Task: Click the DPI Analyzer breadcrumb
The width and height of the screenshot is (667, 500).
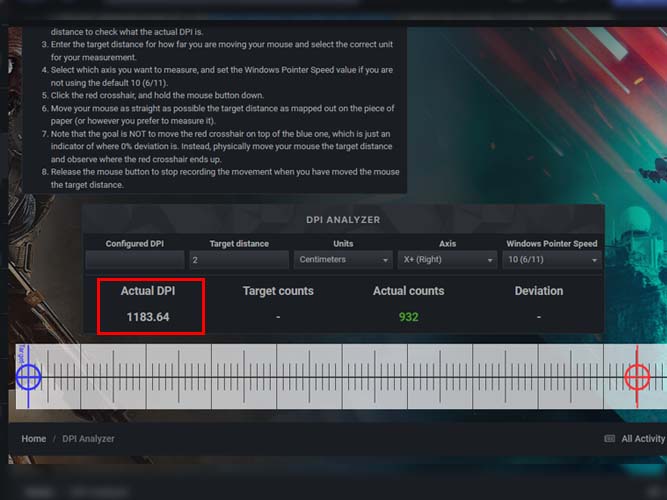Action: [x=88, y=439]
